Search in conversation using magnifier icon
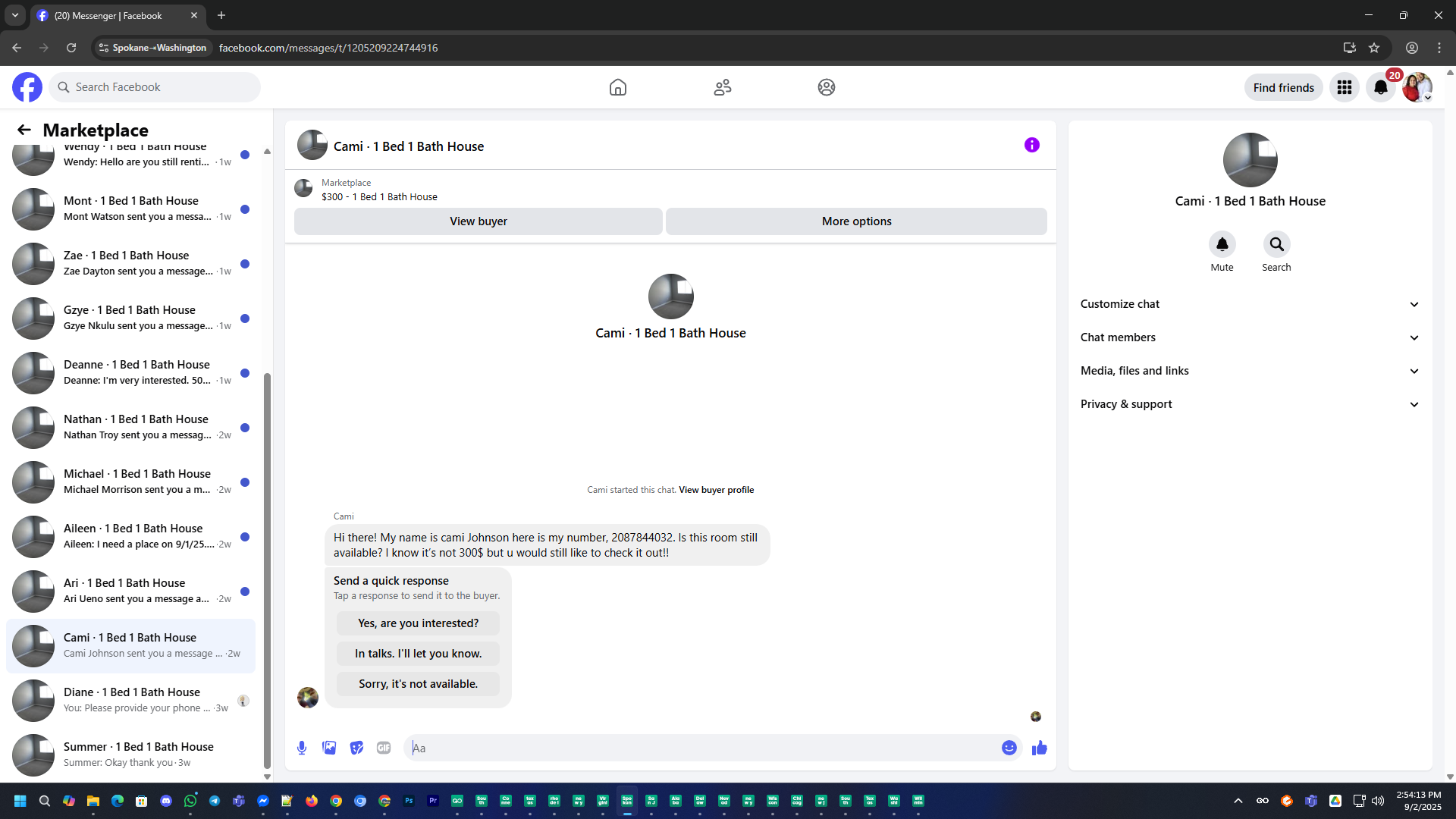1456x819 pixels. click(x=1276, y=244)
